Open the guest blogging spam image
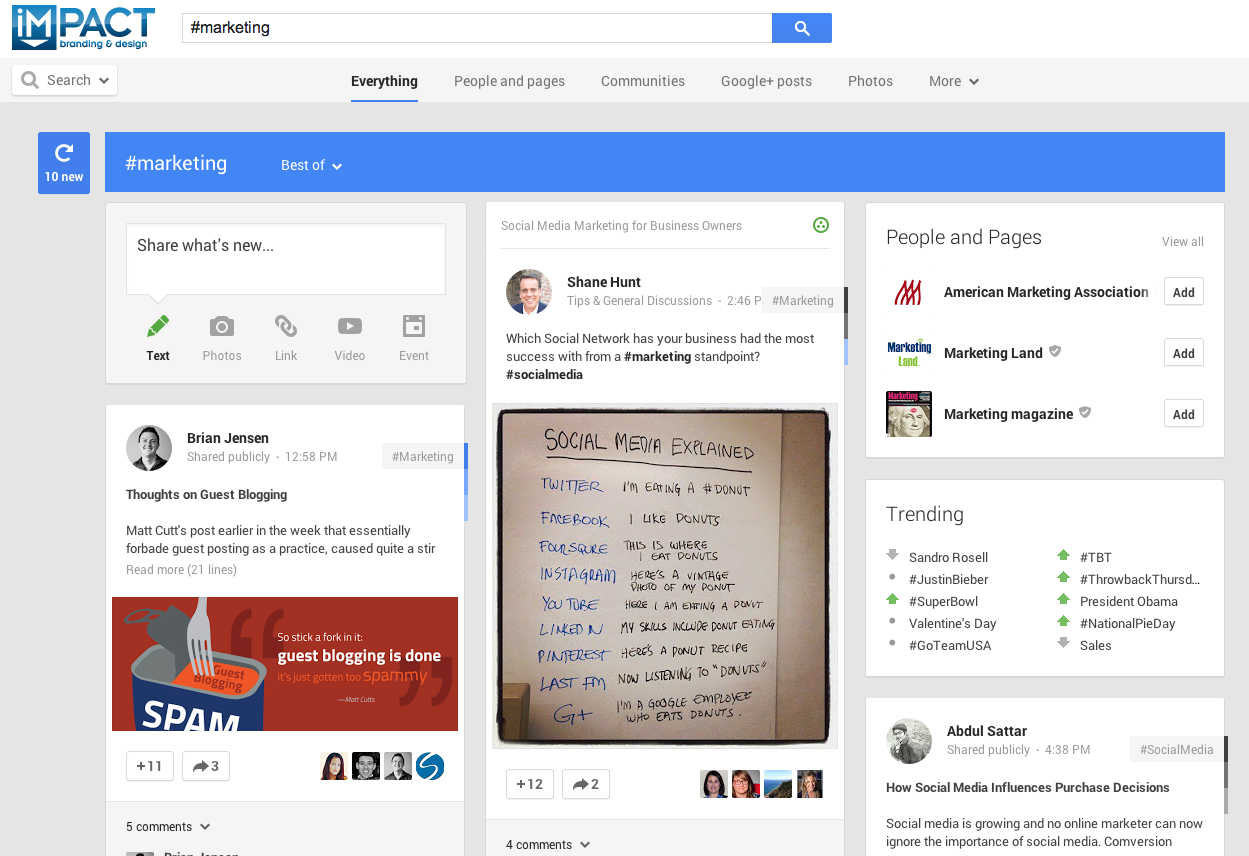 [x=285, y=664]
